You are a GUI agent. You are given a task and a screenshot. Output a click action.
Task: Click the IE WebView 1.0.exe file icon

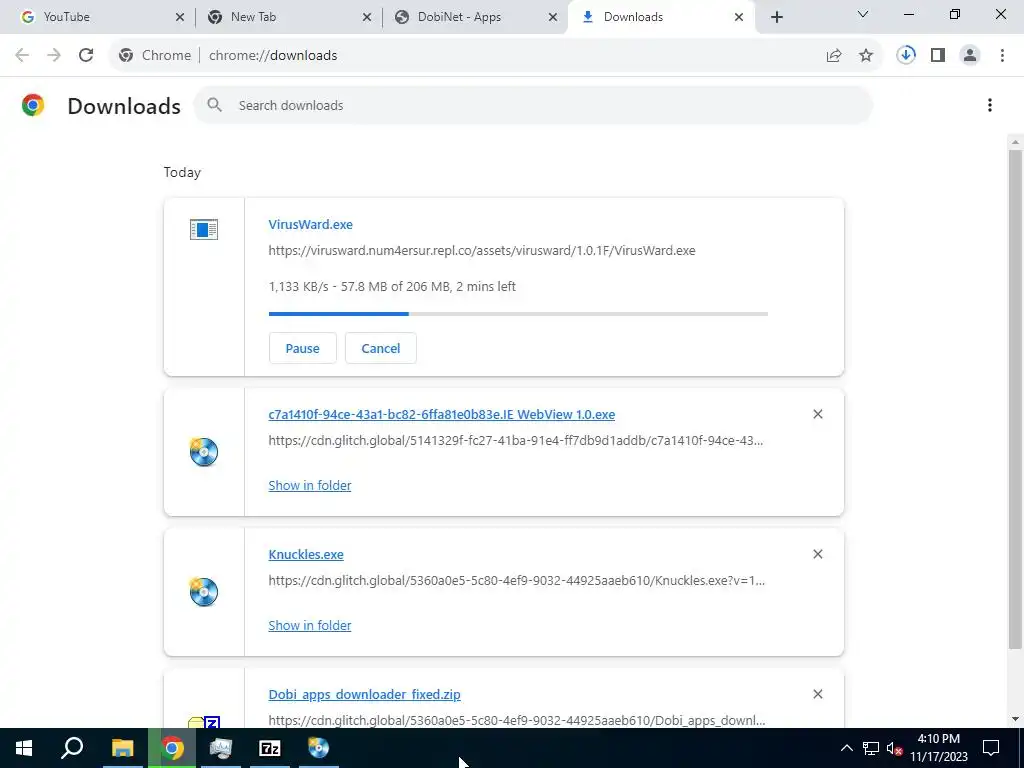(x=204, y=452)
